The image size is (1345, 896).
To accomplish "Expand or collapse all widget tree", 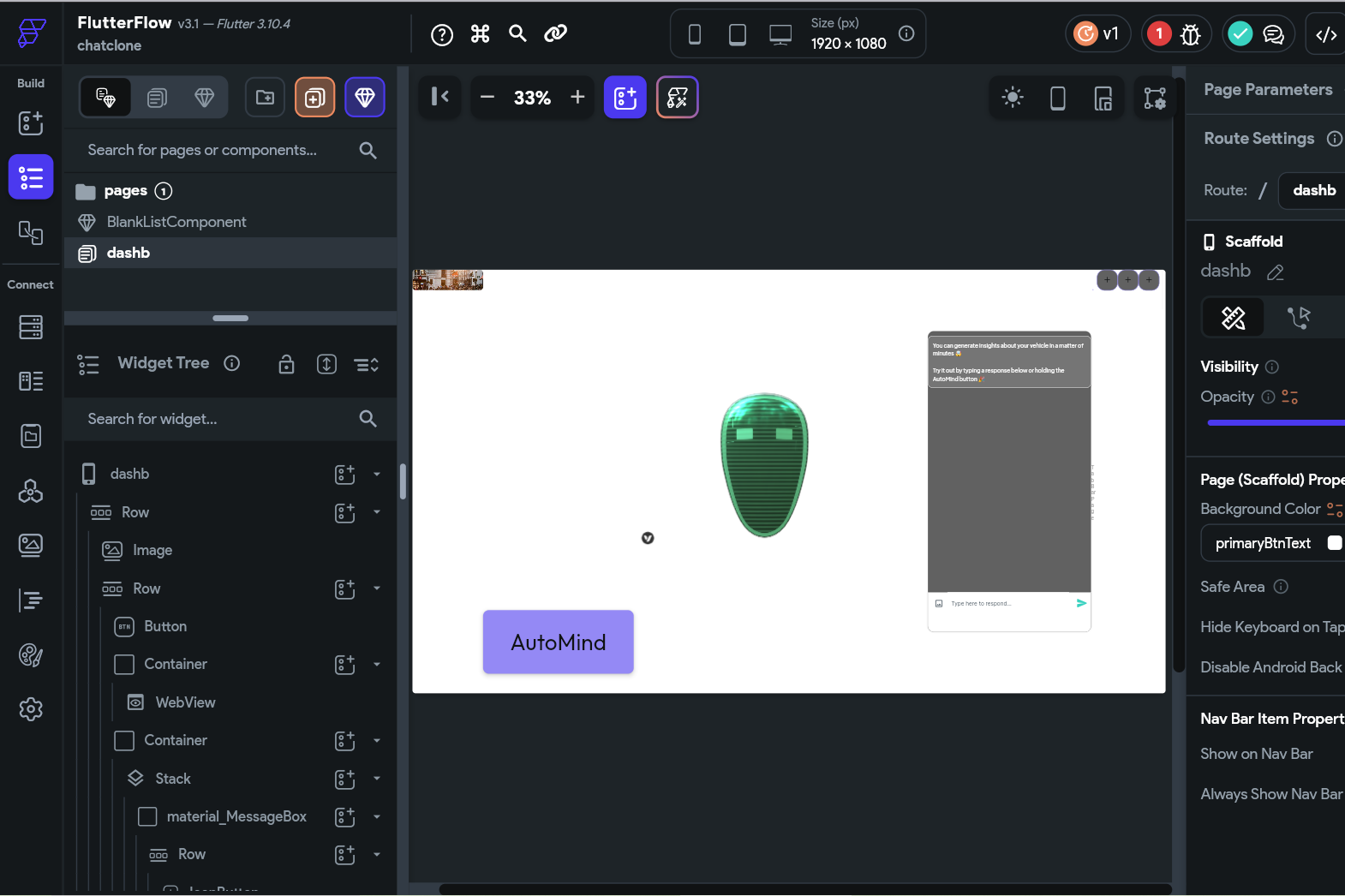I will [327, 364].
